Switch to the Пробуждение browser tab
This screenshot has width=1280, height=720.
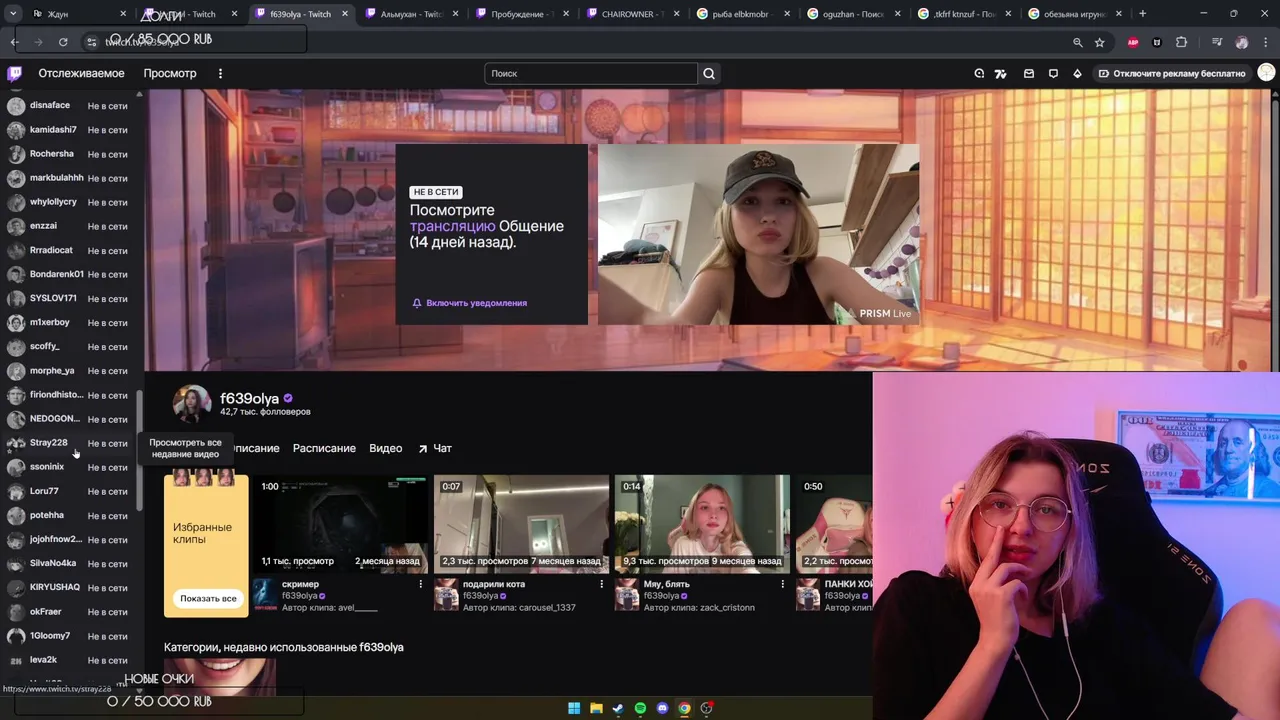pyautogui.click(x=523, y=14)
